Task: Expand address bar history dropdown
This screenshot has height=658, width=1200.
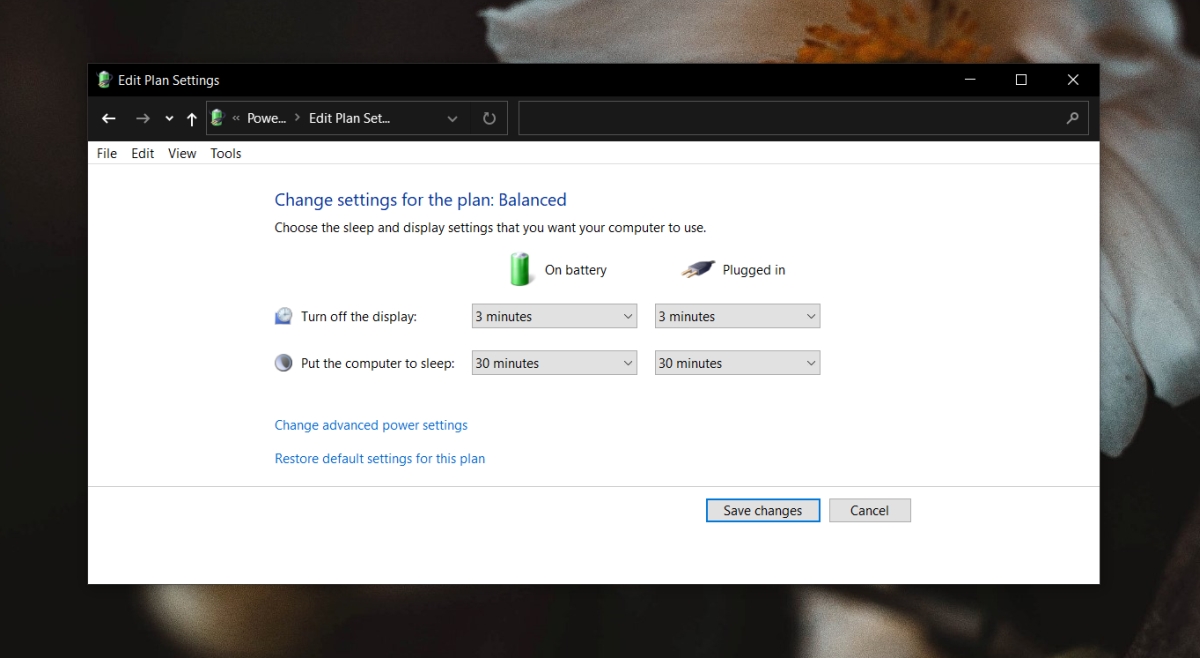Action: [x=452, y=118]
